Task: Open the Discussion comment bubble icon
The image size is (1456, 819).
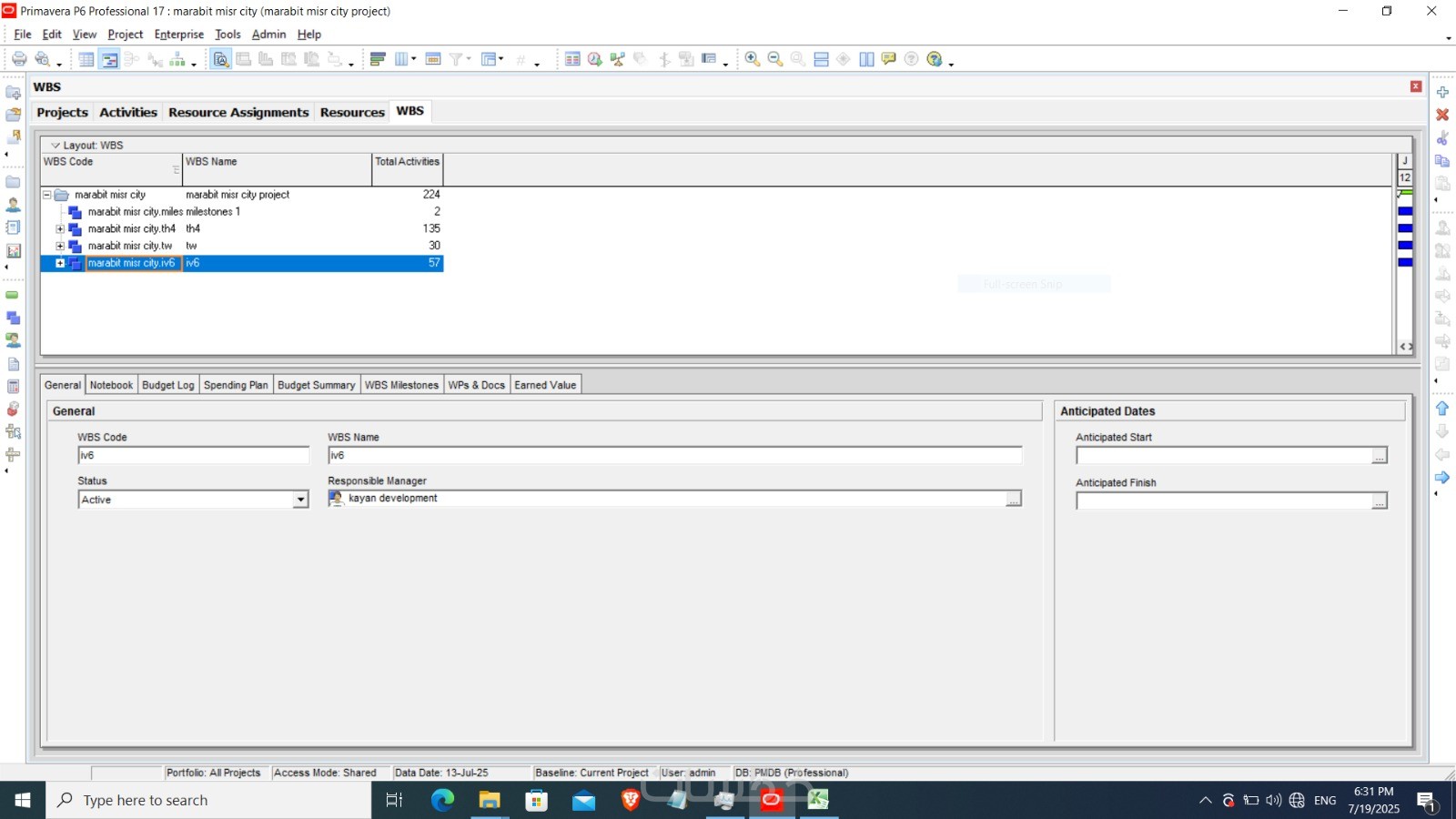Action: (x=889, y=59)
